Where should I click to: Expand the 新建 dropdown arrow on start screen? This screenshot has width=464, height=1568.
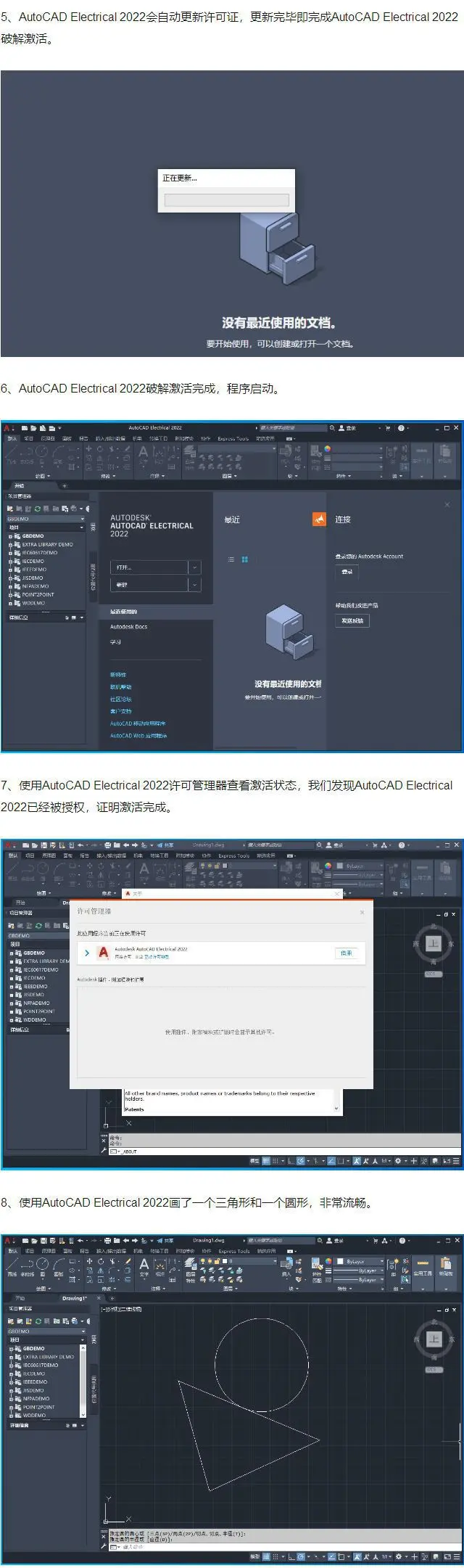(194, 585)
